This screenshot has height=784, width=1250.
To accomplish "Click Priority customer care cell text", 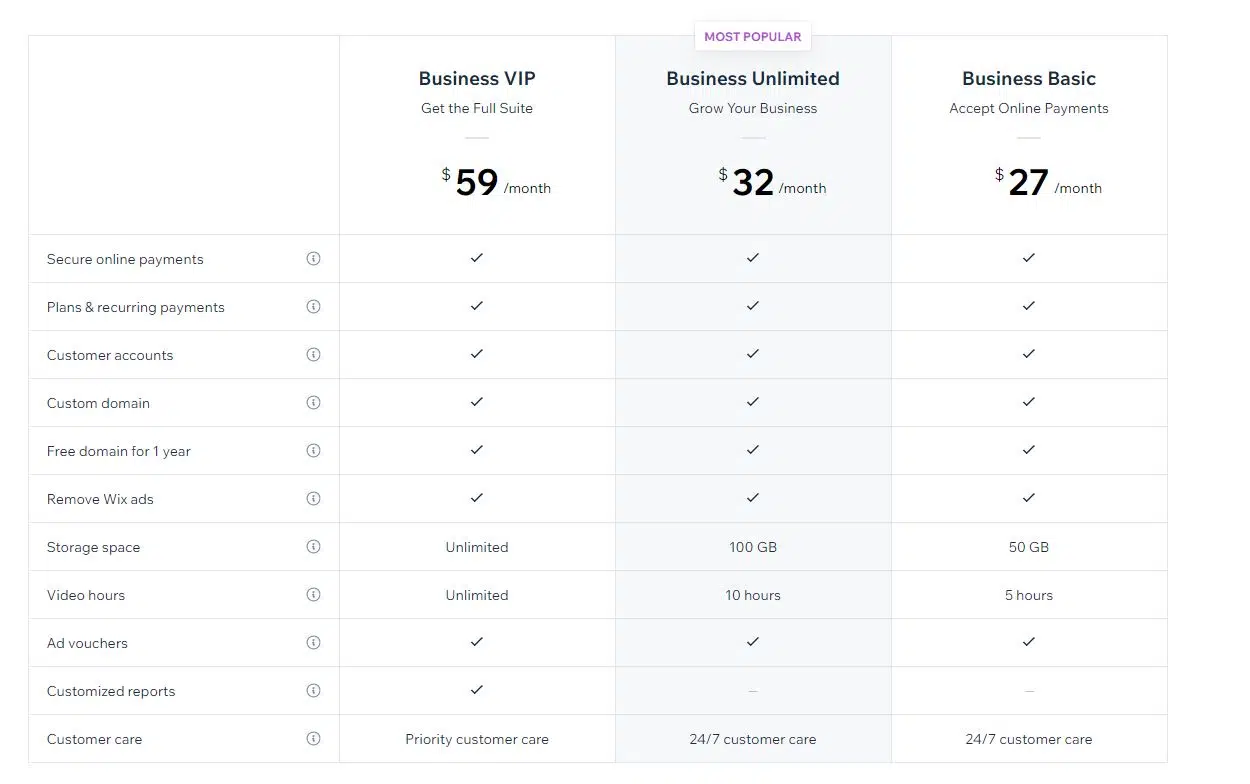I will click(477, 740).
